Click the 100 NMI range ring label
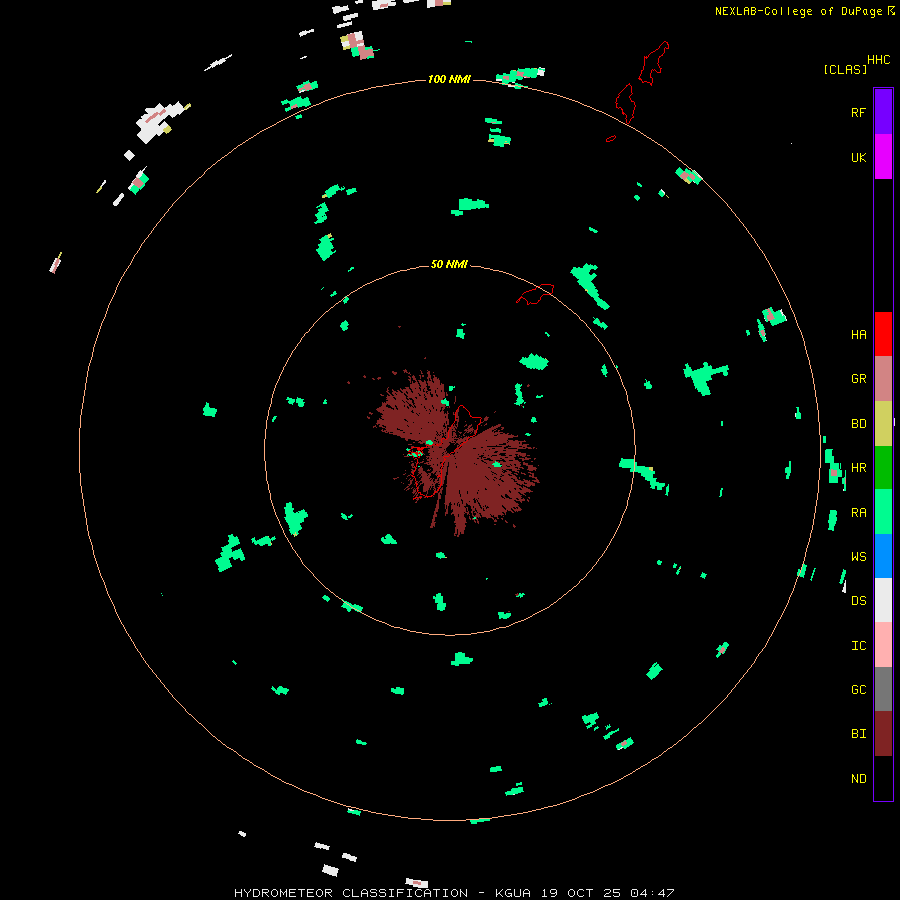 click(449, 79)
